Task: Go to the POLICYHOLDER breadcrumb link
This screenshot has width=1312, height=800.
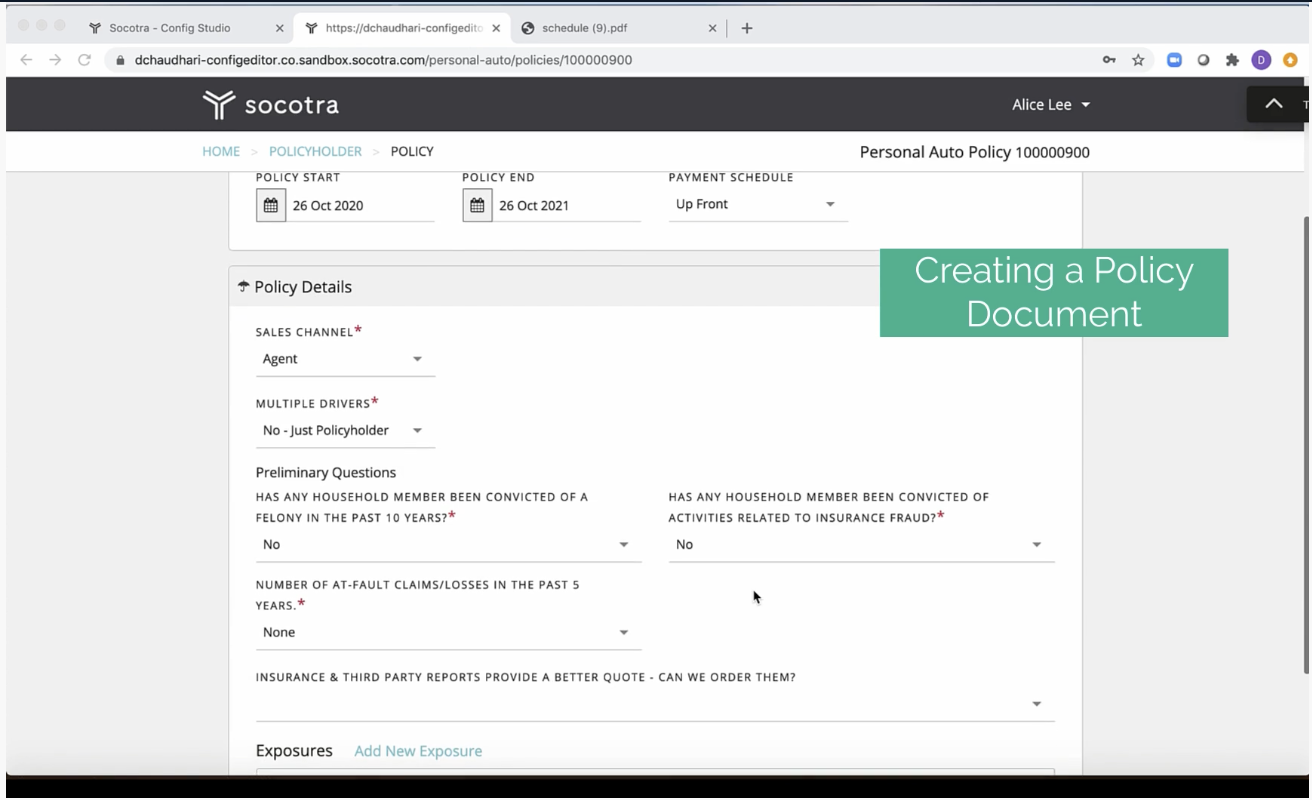Action: [315, 152]
